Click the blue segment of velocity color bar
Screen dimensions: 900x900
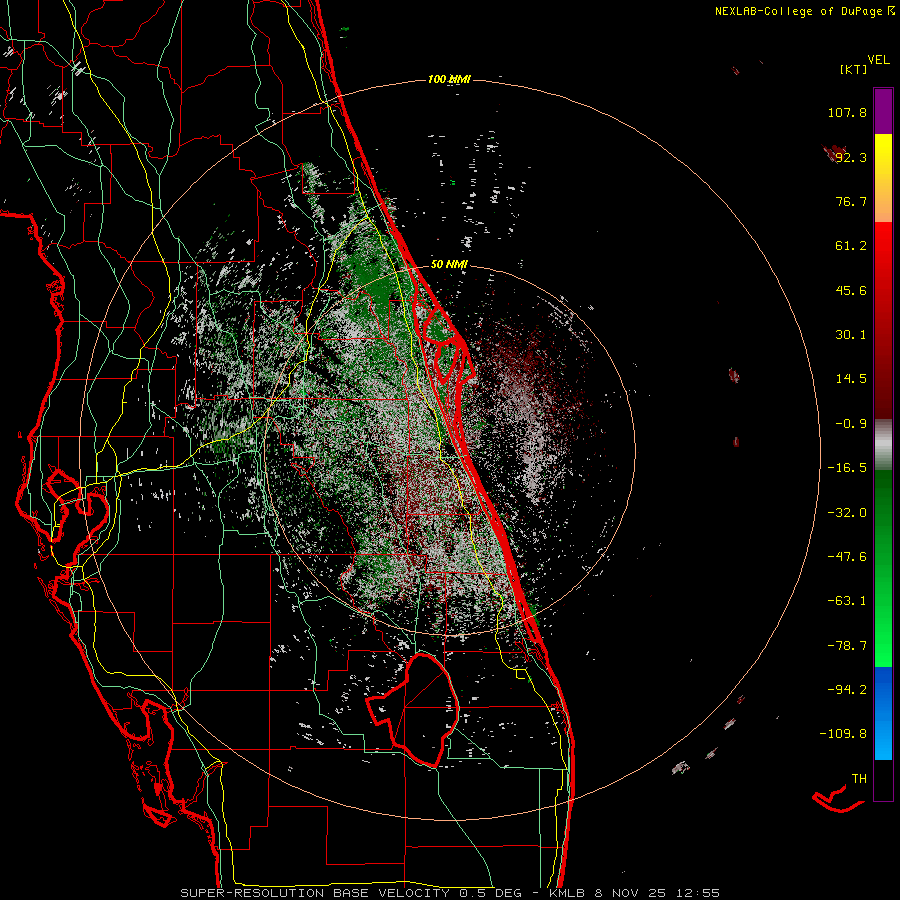click(883, 713)
